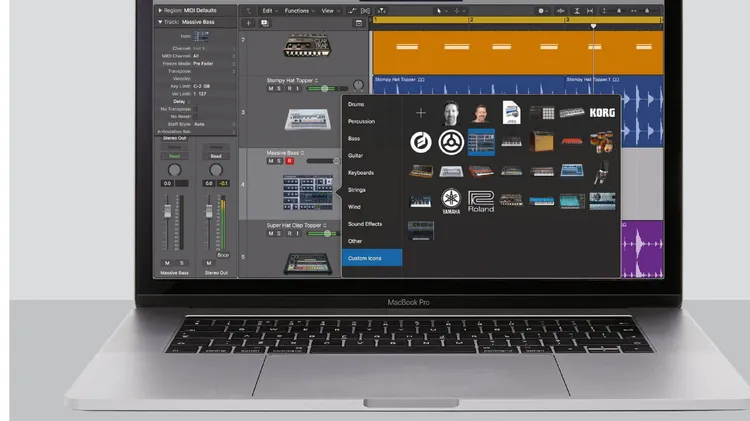750x421 pixels.
Task: Select the JPEG document icon
Action: [511, 112]
